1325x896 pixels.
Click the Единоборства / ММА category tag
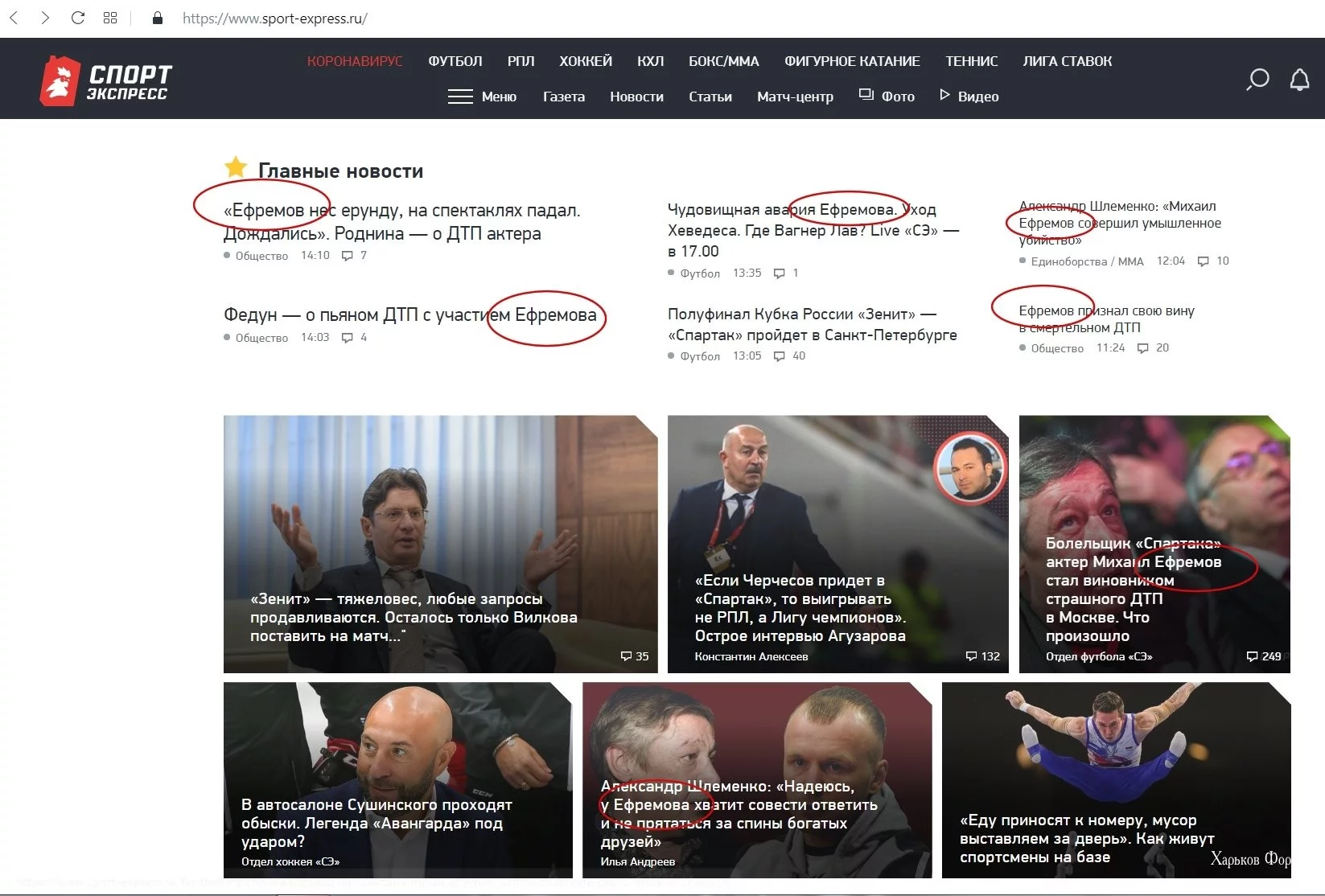click(1087, 261)
